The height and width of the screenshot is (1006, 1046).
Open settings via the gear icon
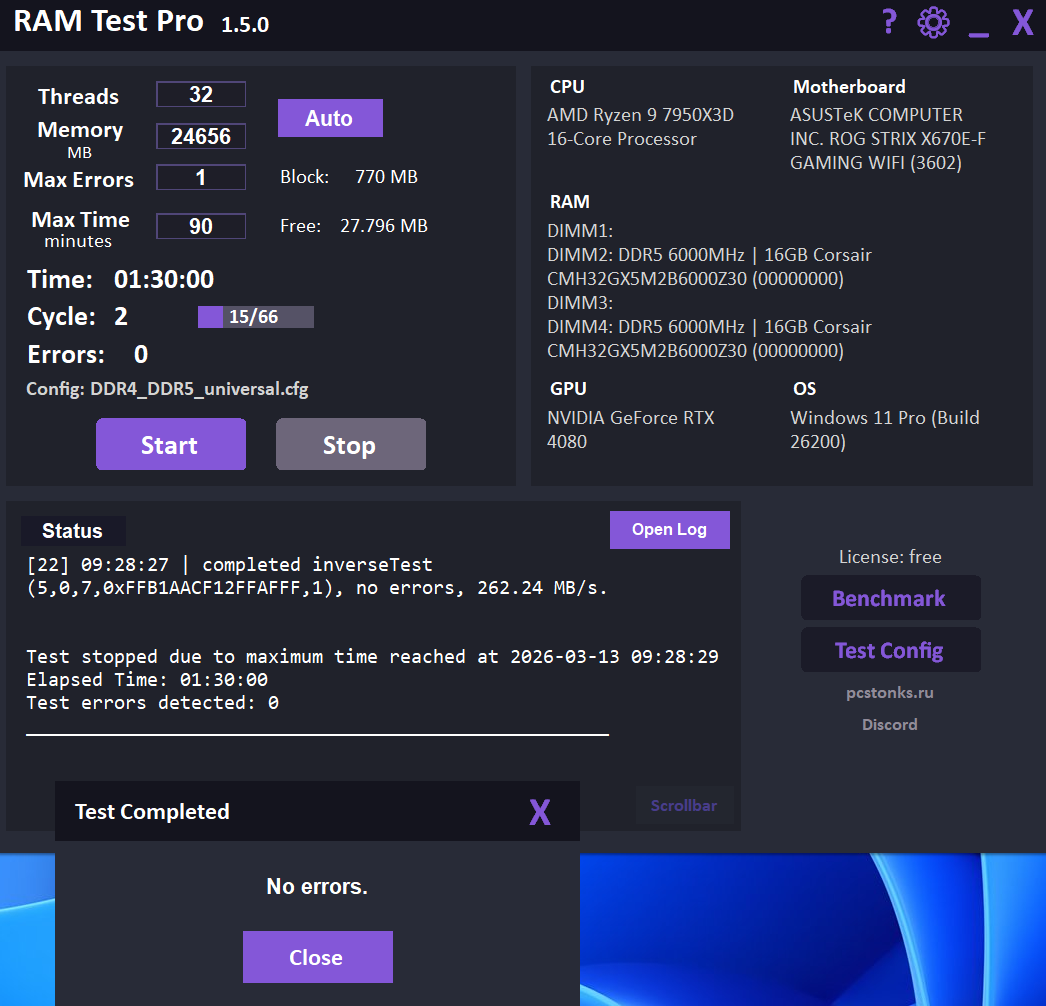point(933,23)
